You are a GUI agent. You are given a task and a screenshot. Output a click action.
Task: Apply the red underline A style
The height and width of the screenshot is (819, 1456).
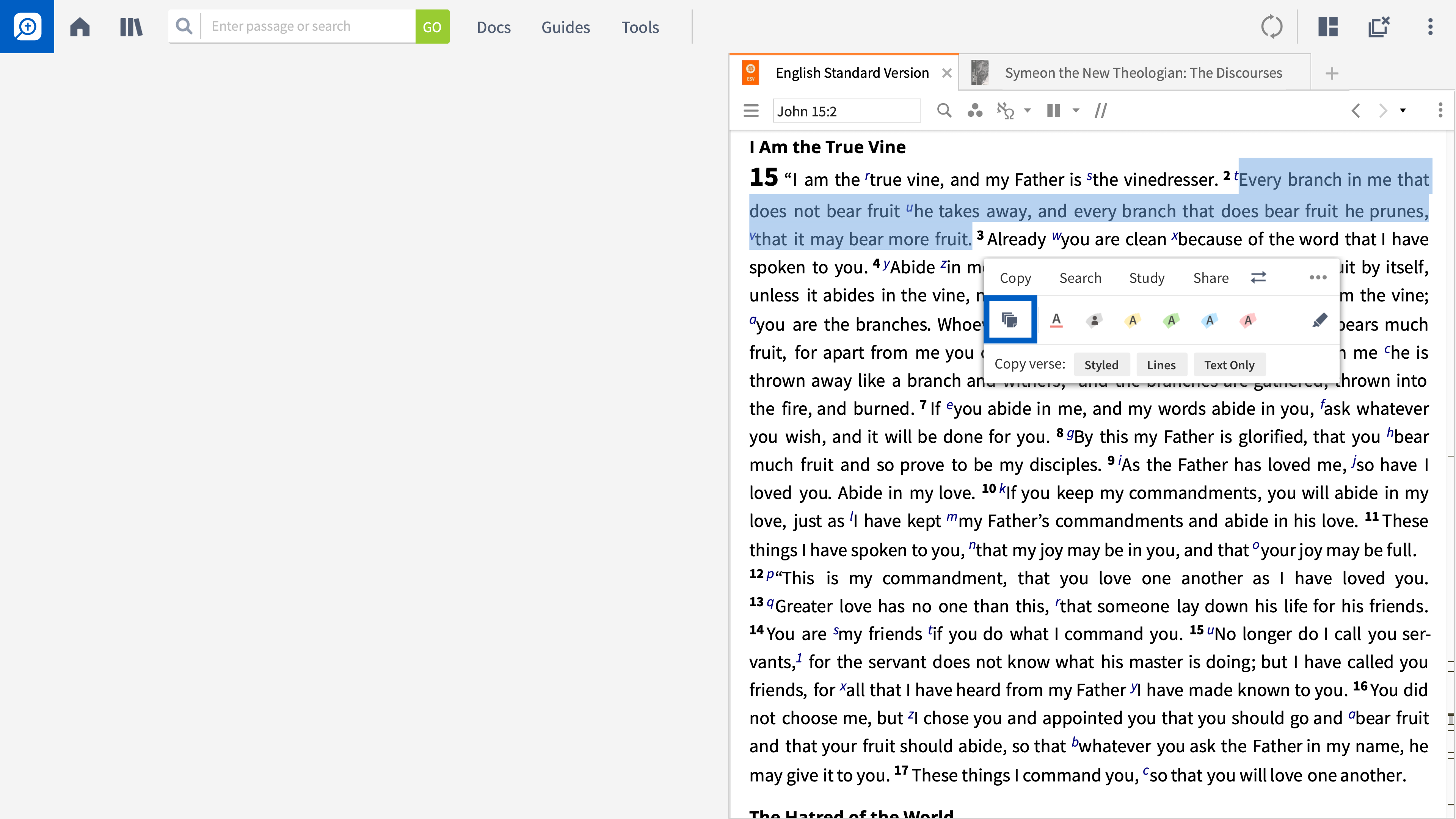[1056, 320]
